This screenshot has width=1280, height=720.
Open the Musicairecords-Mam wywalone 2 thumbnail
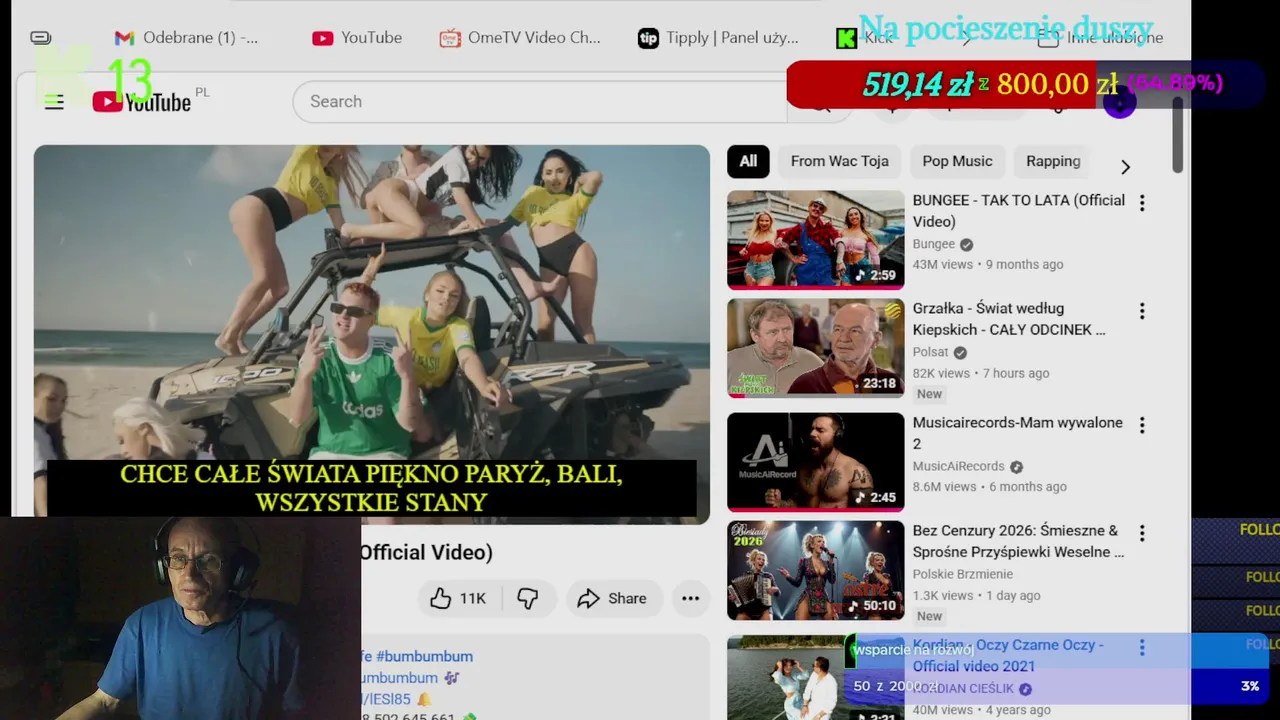click(815, 462)
